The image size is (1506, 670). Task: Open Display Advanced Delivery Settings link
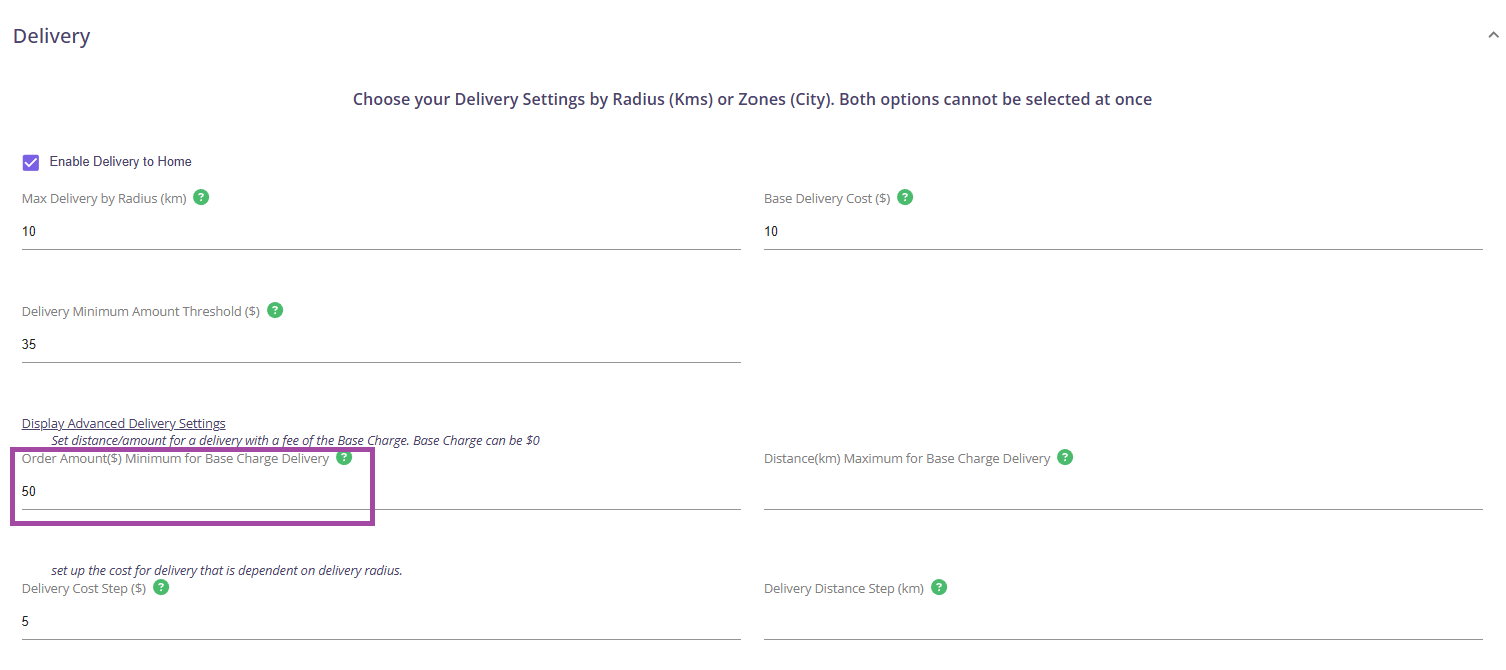coord(124,424)
